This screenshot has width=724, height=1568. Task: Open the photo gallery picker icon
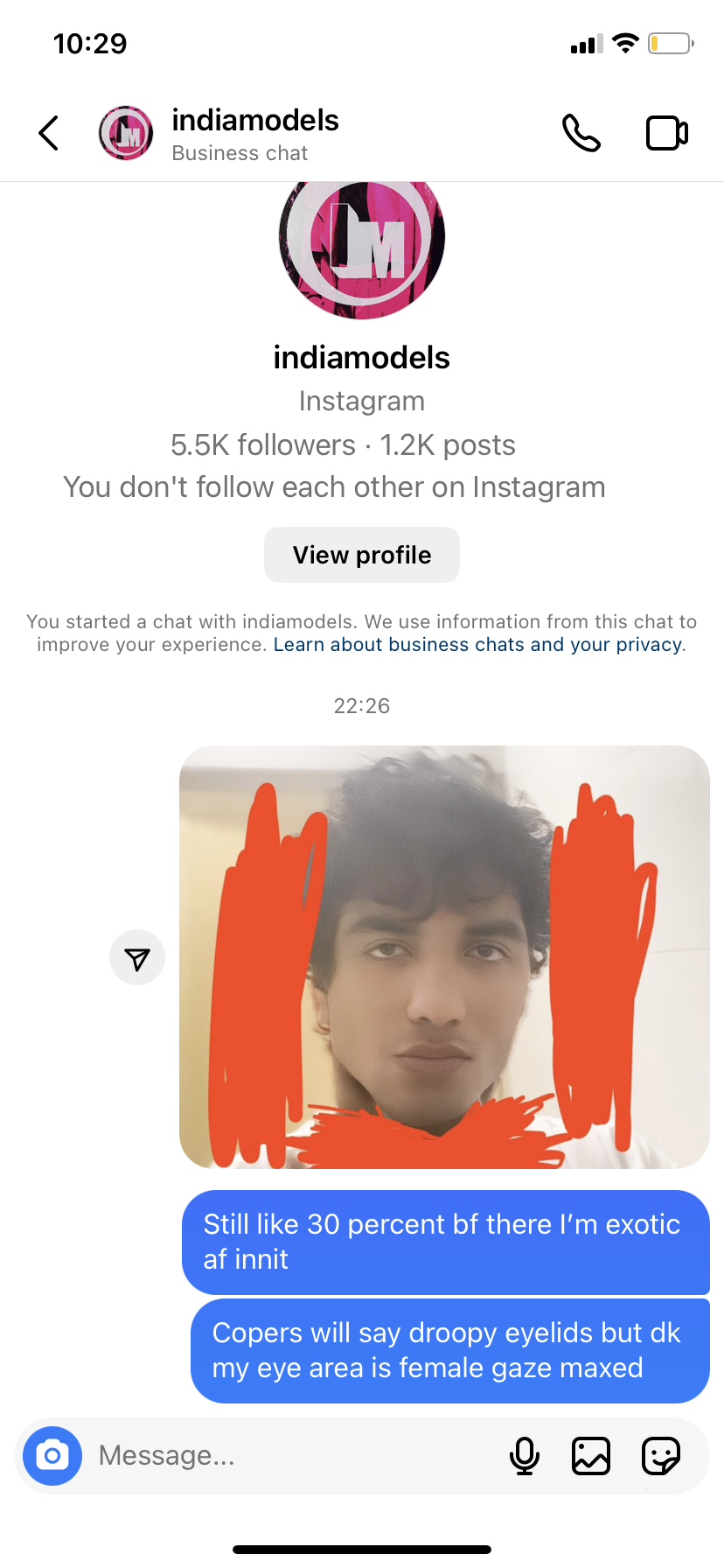pyautogui.click(x=591, y=1456)
